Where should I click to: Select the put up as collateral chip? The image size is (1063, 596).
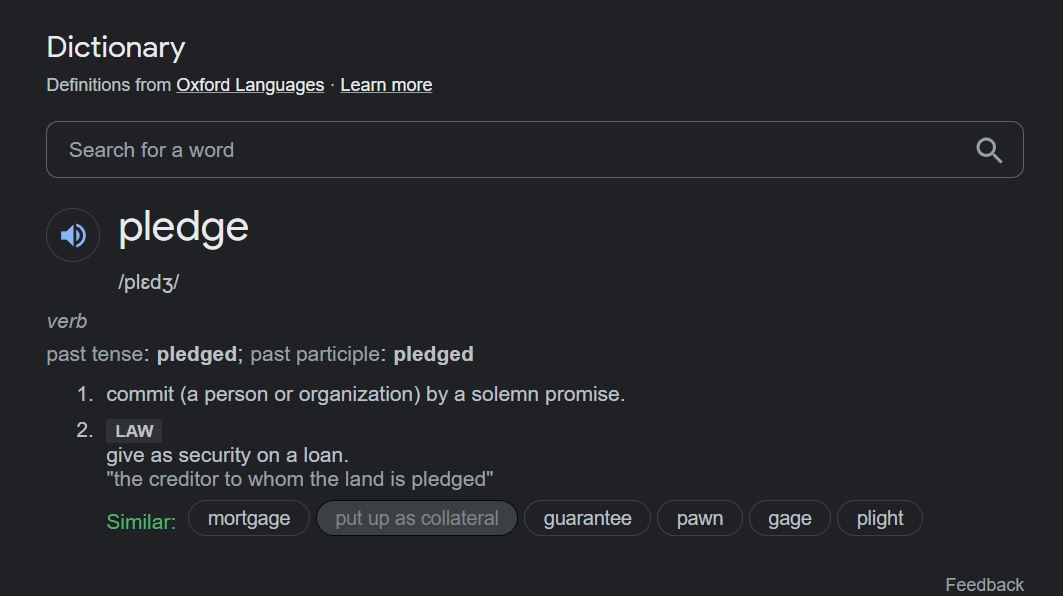[x=417, y=518]
